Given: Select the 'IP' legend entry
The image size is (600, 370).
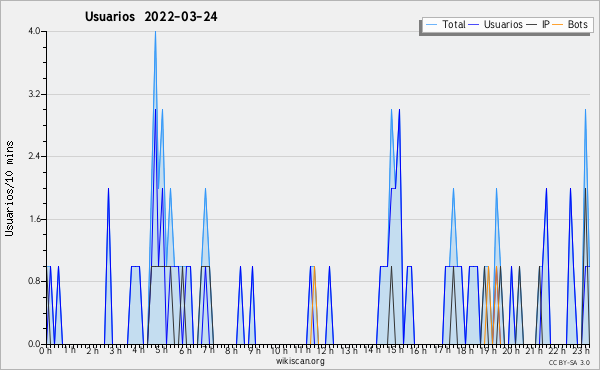Looking at the screenshot, I should coord(546,24).
